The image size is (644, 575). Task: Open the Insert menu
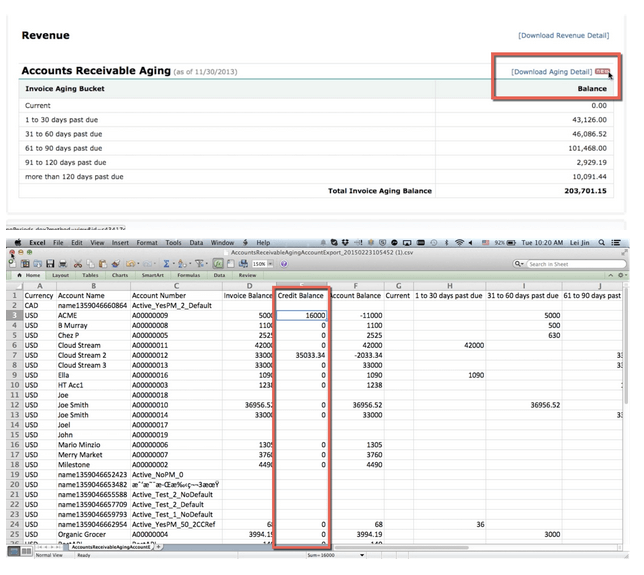(118, 242)
